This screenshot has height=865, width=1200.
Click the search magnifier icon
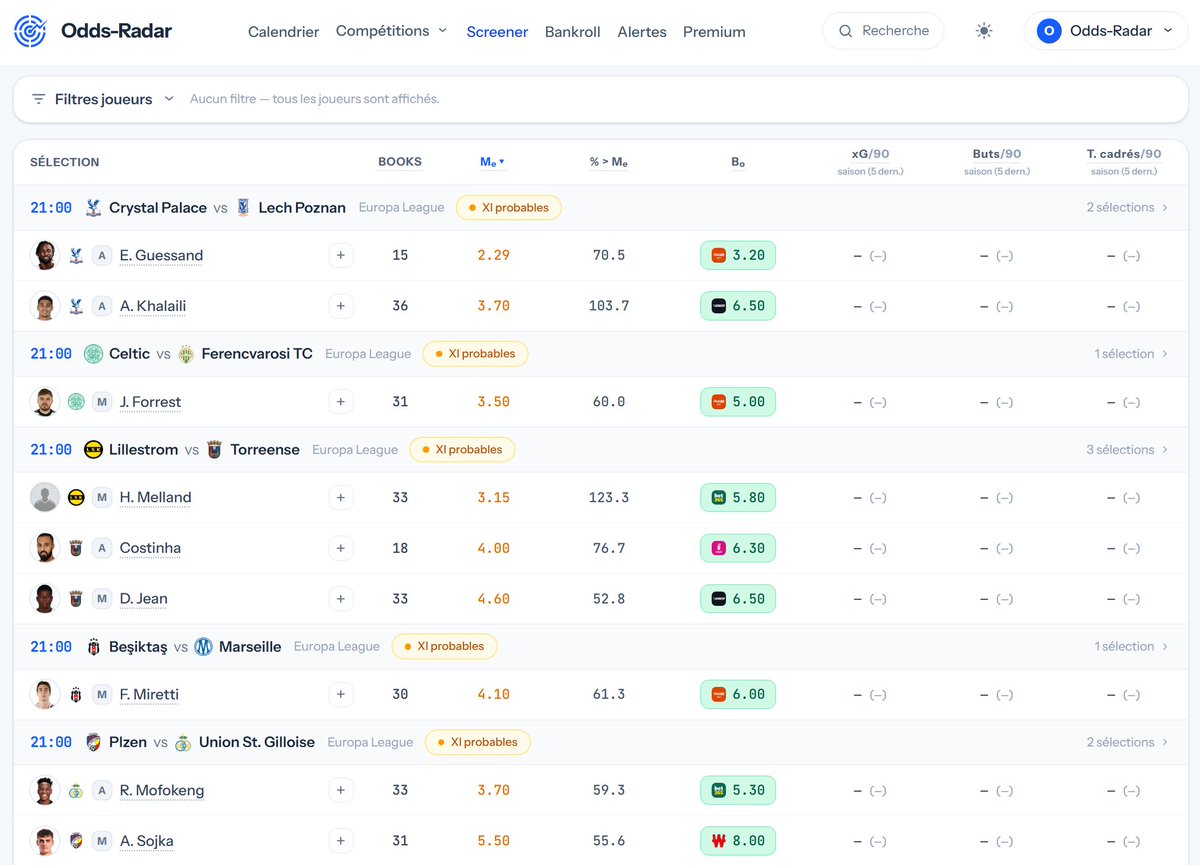(x=846, y=31)
